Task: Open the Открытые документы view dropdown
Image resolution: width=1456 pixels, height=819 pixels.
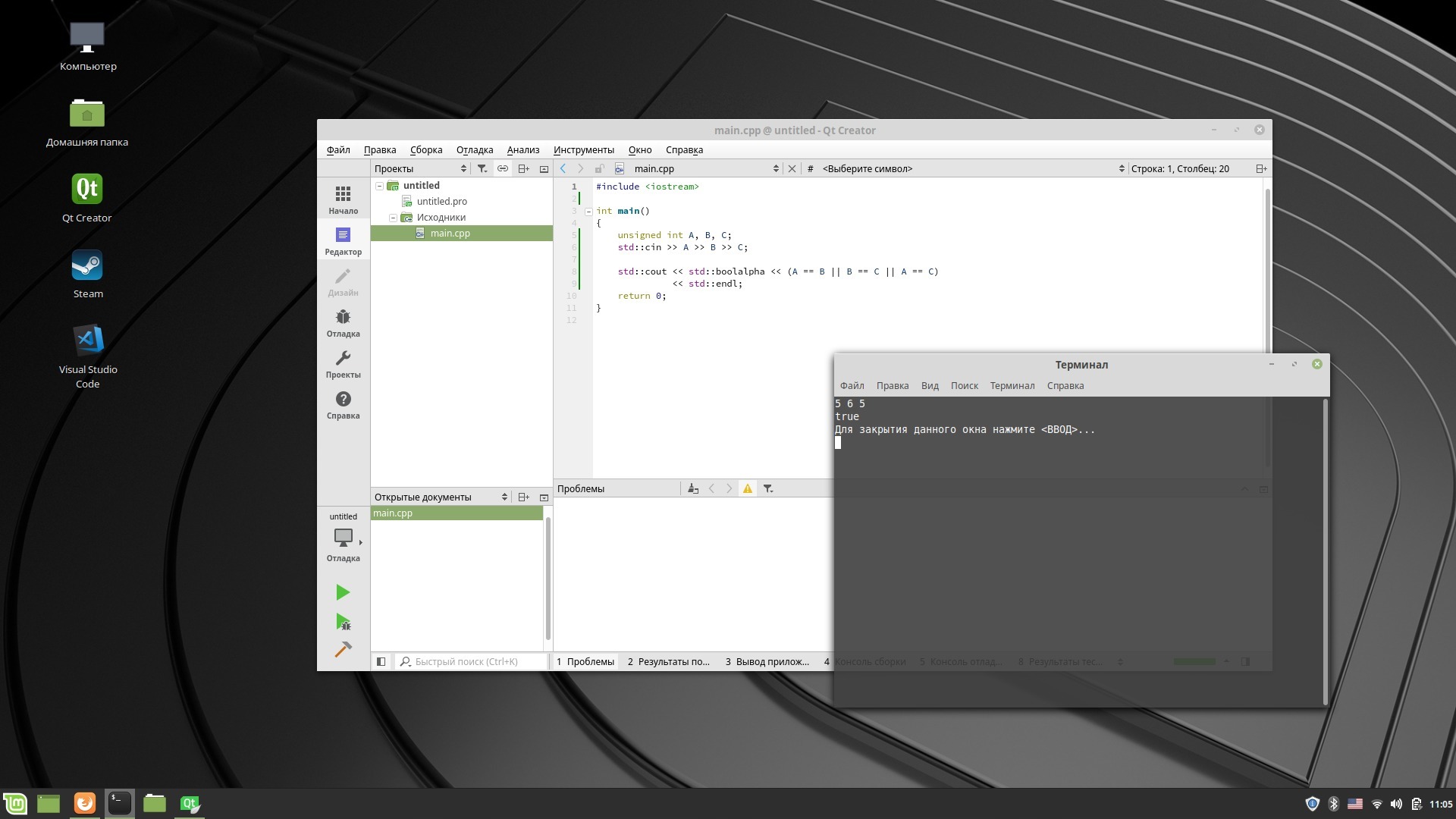Action: (441, 497)
